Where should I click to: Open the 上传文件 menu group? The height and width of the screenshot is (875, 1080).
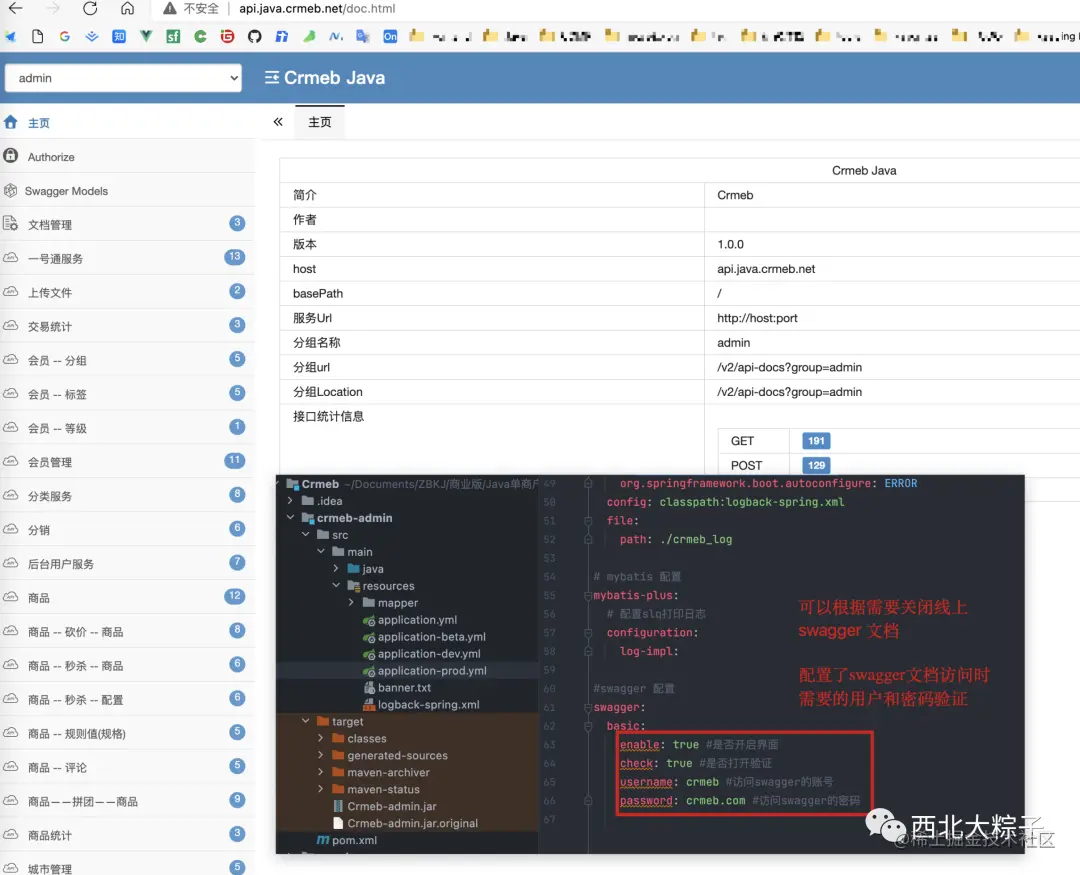coord(127,292)
